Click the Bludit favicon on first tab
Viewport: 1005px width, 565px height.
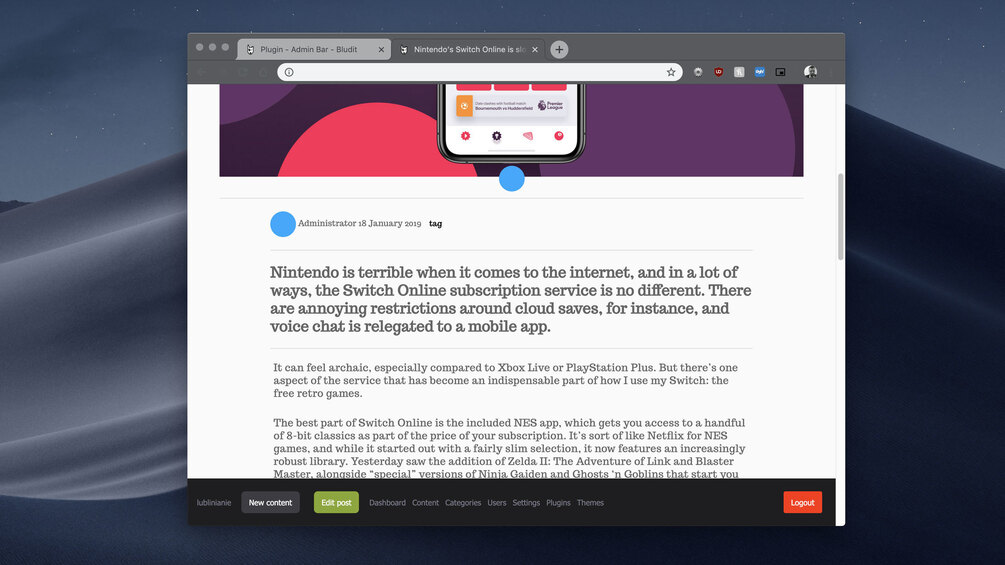(250, 49)
